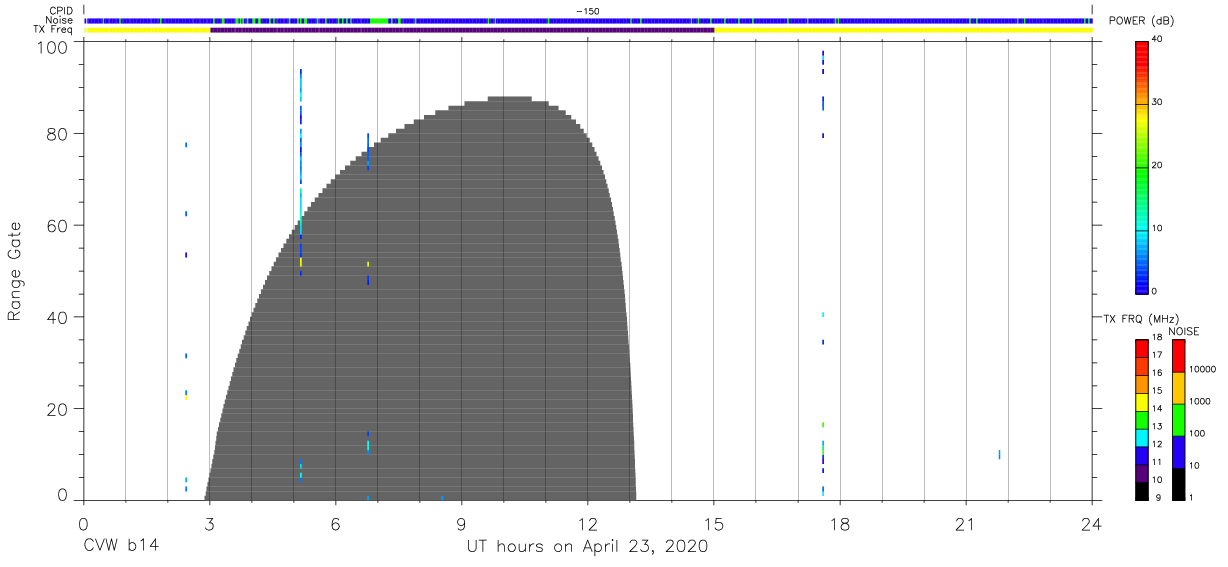The image size is (1228, 567).
Task: Click tick label 80 on the Range Gate axis
Action: point(59,134)
